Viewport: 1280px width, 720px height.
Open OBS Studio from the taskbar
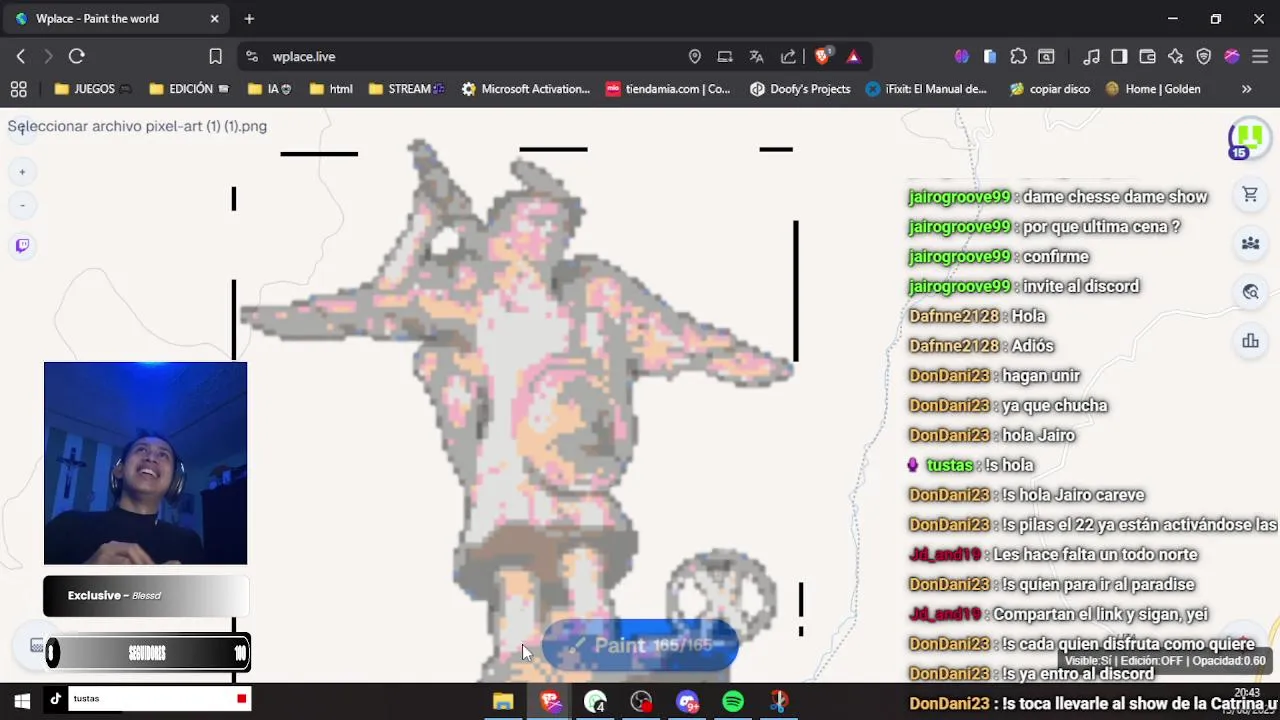tap(641, 702)
